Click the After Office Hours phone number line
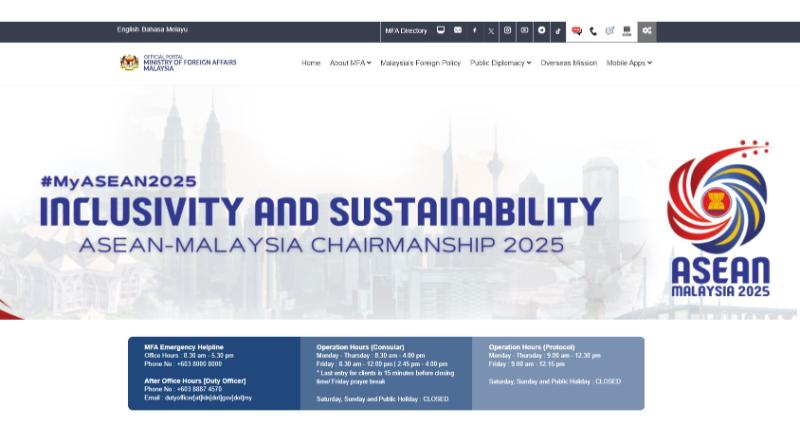 pyautogui.click(x=183, y=389)
